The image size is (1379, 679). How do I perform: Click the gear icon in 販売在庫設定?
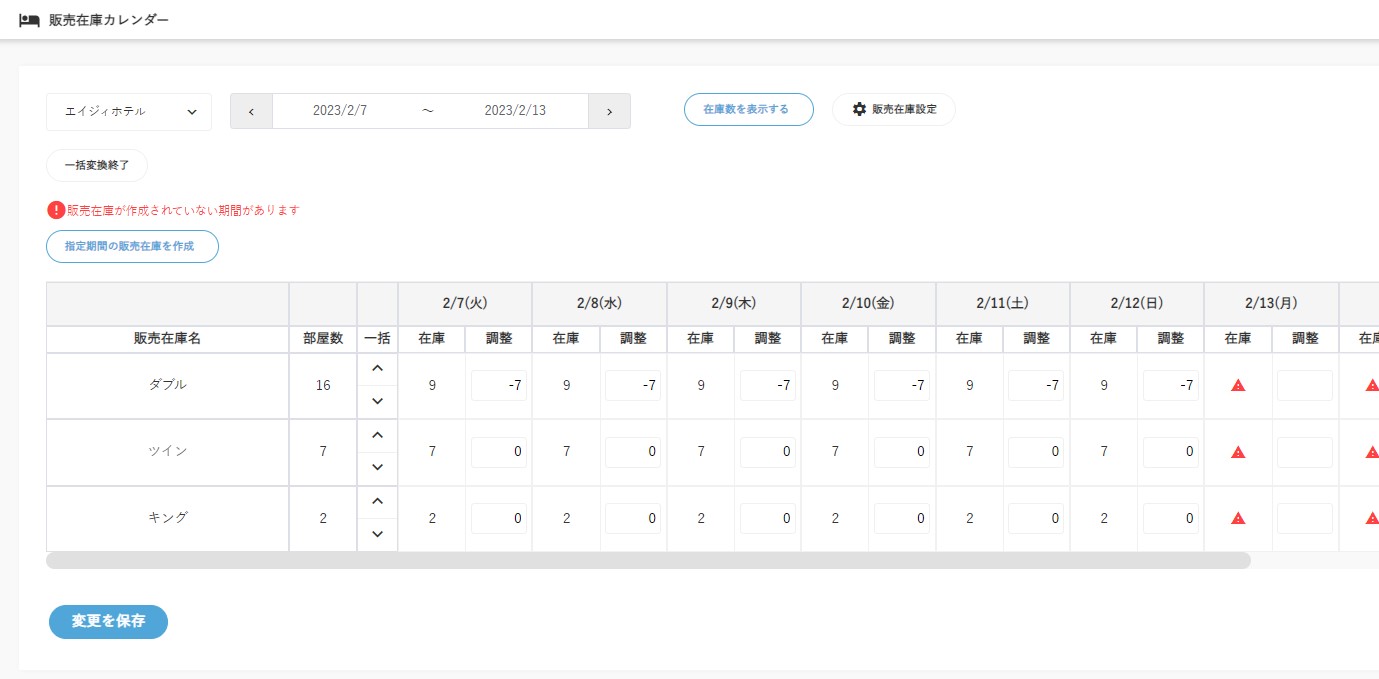pyautogui.click(x=859, y=109)
